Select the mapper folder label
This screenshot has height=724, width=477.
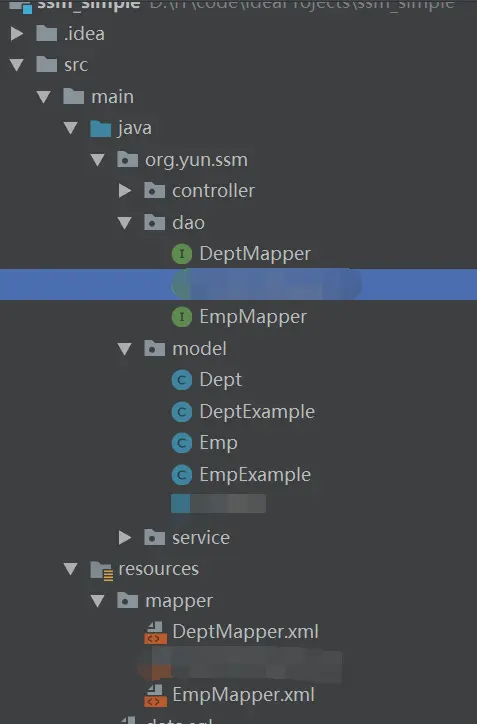click(179, 601)
